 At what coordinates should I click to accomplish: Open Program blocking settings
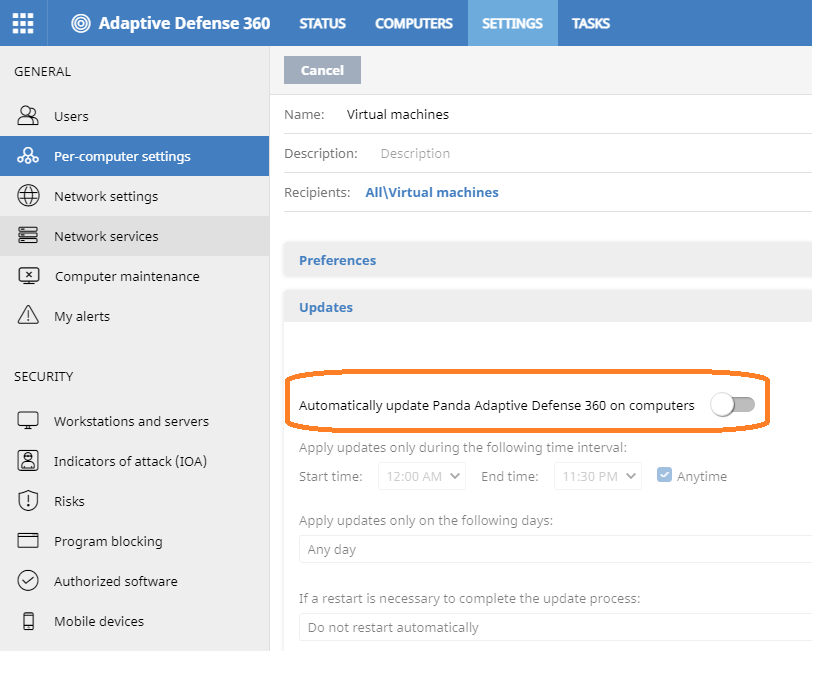pyautogui.click(x=134, y=541)
